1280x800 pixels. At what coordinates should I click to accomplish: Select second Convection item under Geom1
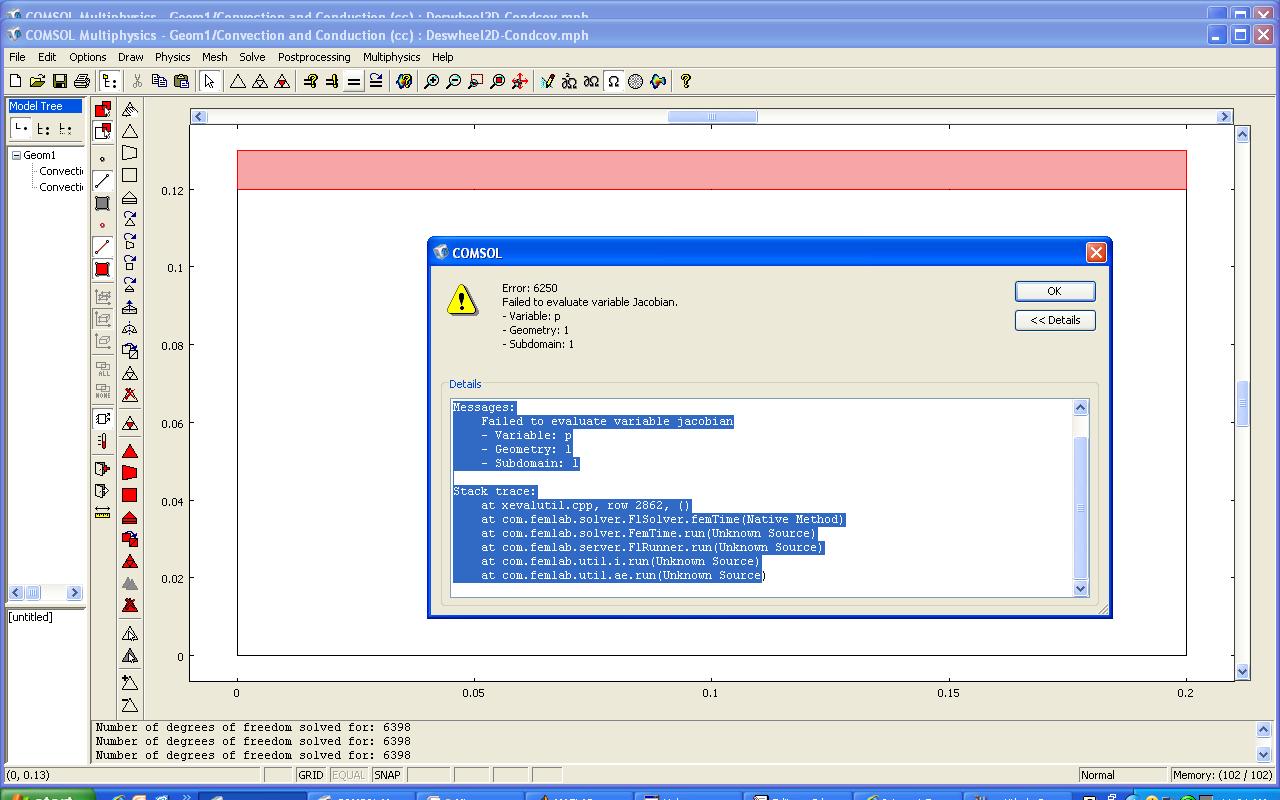[x=61, y=187]
